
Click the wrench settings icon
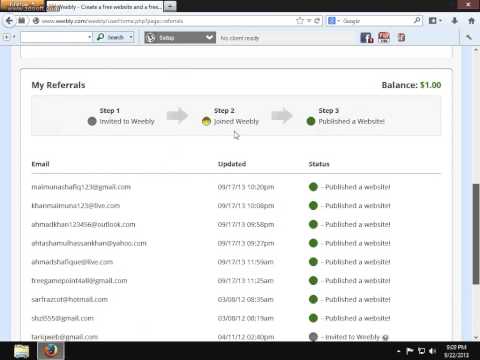point(469,37)
